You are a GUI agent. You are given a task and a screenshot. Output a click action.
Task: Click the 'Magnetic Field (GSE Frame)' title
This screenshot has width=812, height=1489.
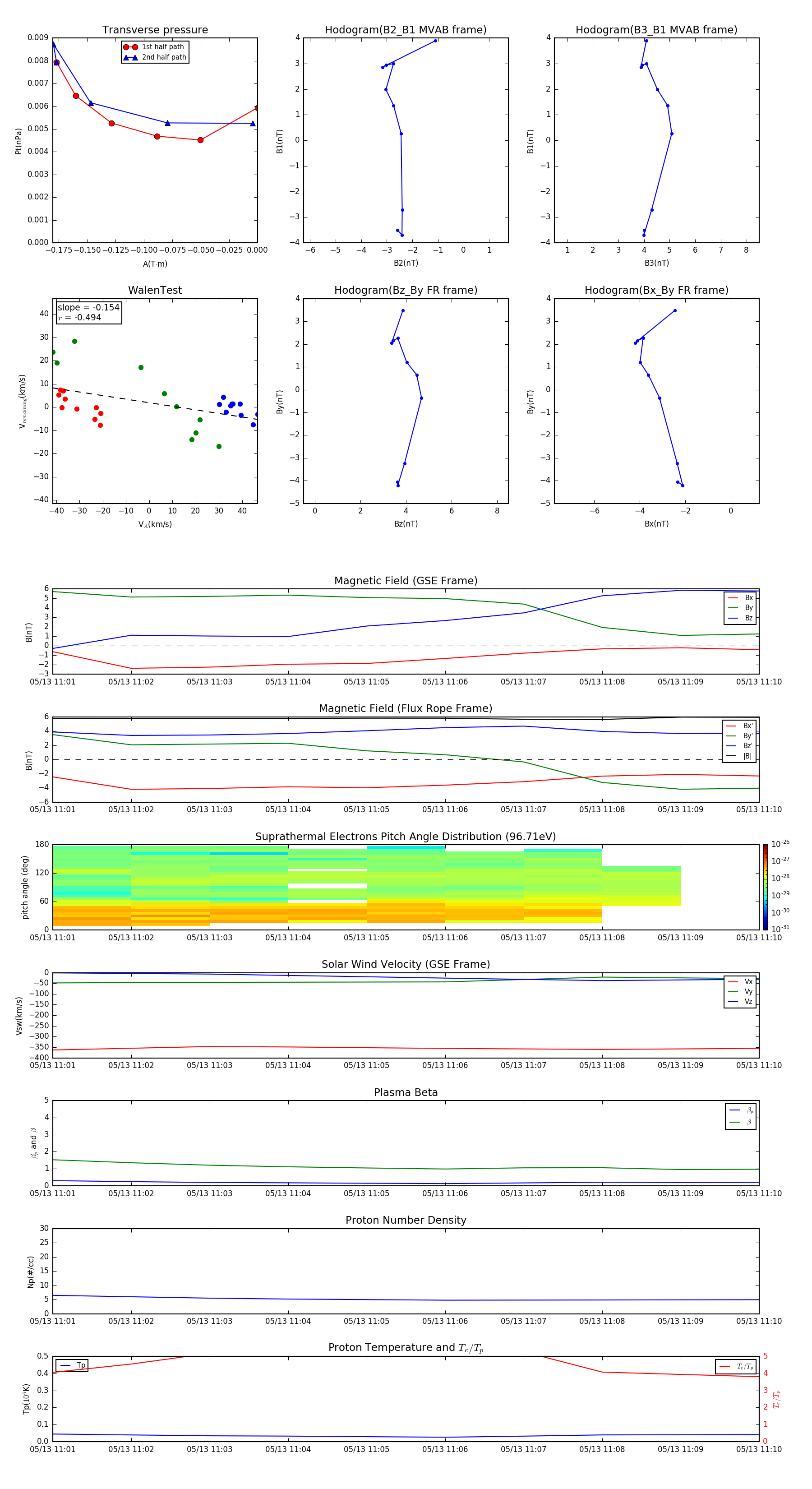pos(406,581)
